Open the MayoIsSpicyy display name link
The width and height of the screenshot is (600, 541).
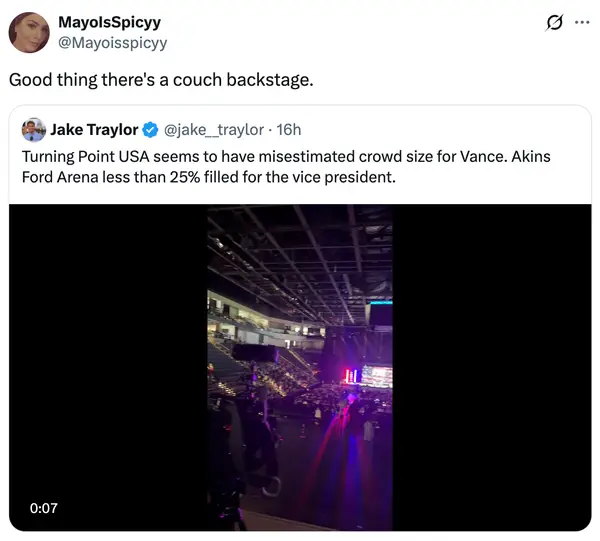click(x=110, y=23)
